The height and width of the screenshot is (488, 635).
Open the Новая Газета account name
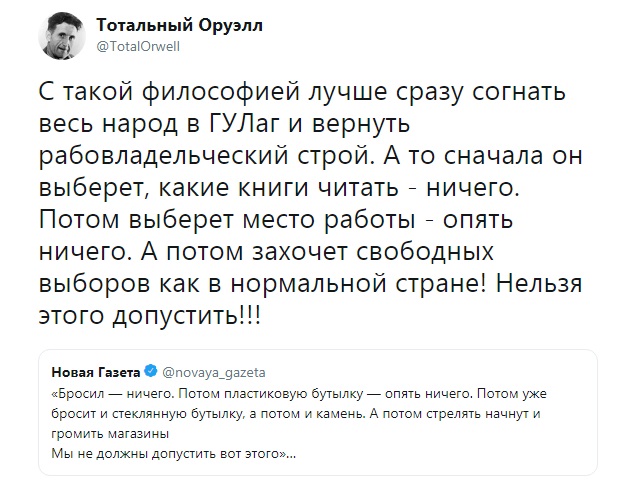click(x=96, y=372)
